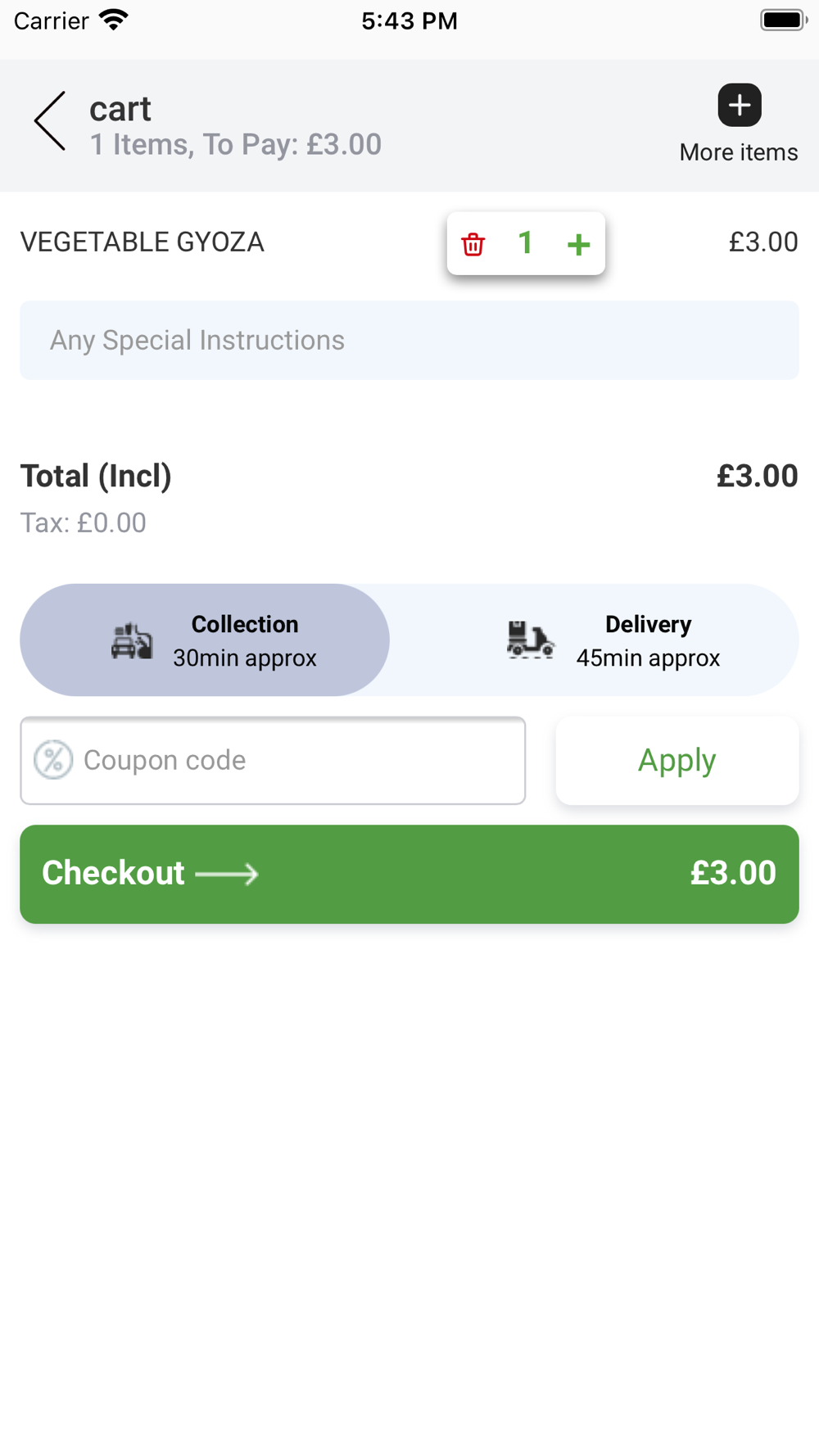Viewport: 819px width, 1456px height.
Task: Apply the coupon code
Action: pyautogui.click(x=676, y=761)
